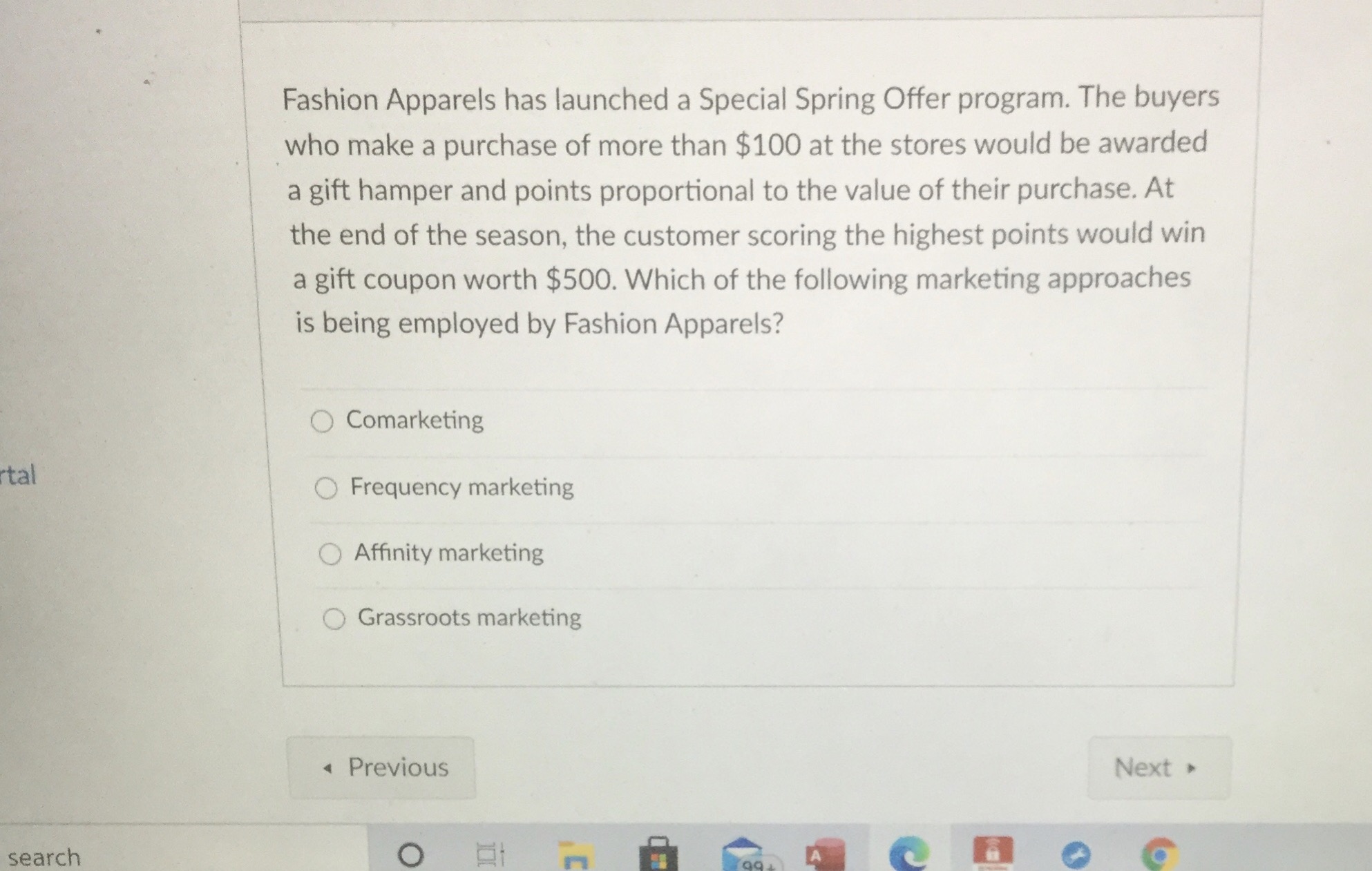The width and height of the screenshot is (1372, 871).
Task: Go to the Next question
Action: (x=1158, y=767)
